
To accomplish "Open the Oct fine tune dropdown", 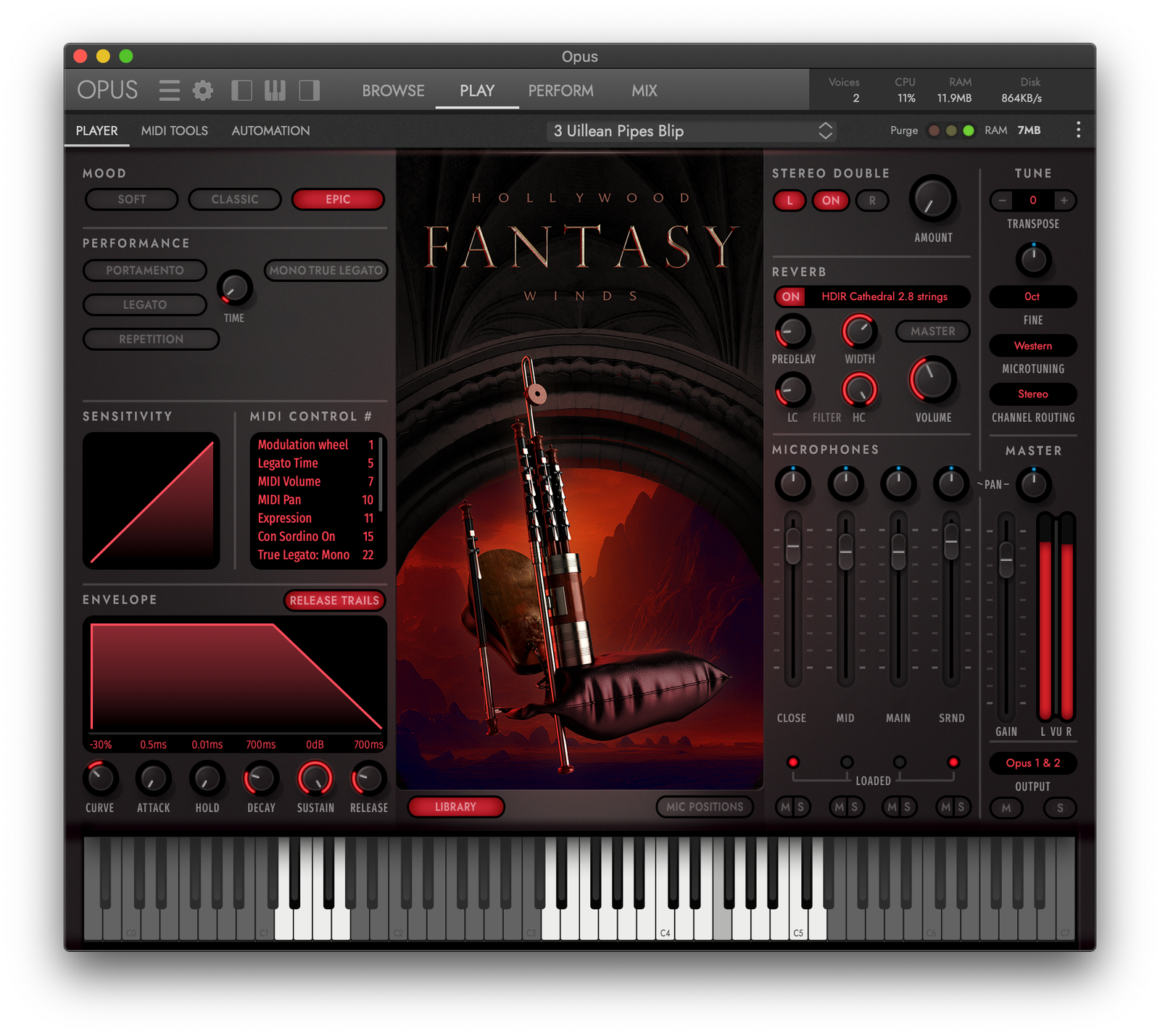I will [1032, 297].
